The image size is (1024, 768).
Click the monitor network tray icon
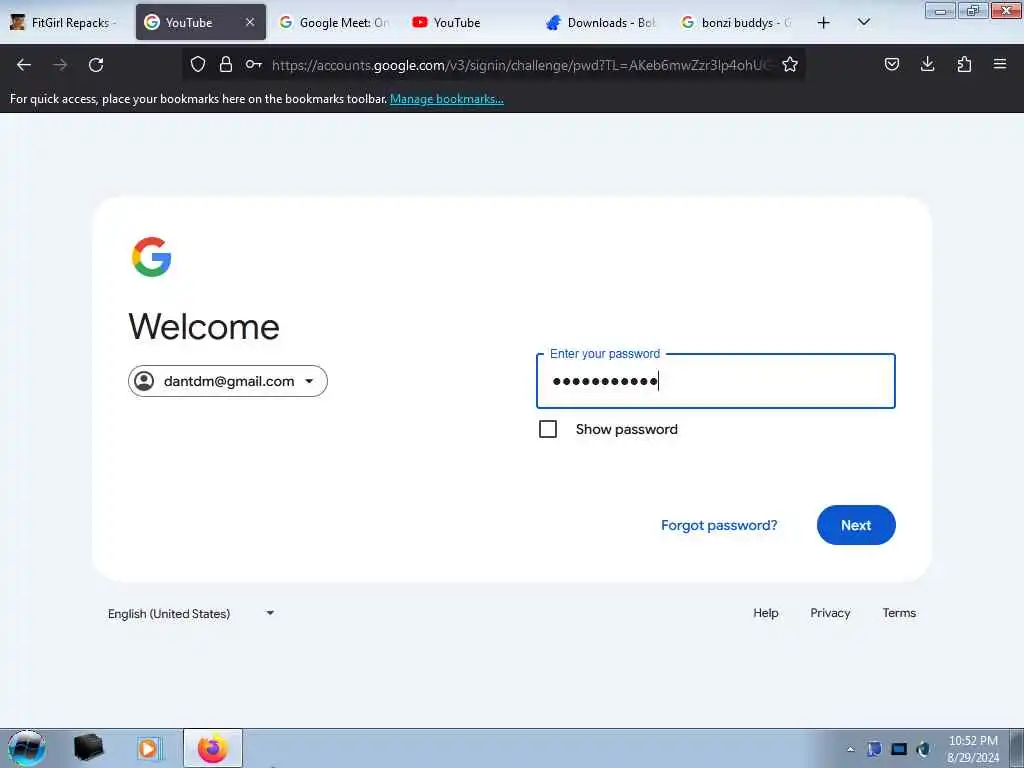pos(899,749)
